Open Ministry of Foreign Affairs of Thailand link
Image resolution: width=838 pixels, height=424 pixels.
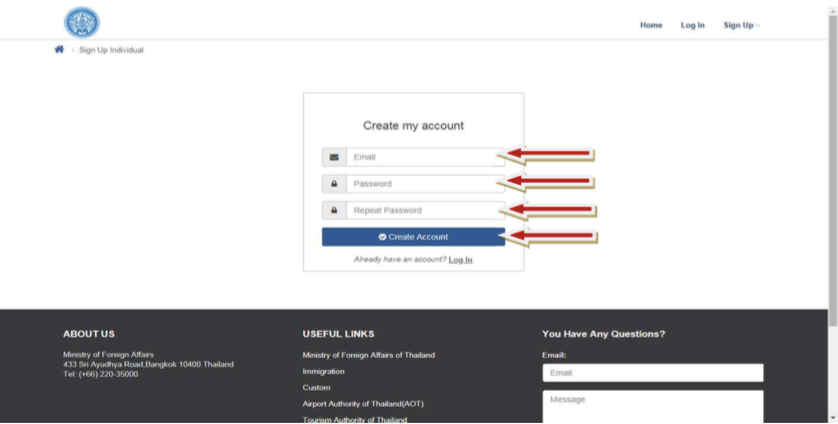click(368, 355)
